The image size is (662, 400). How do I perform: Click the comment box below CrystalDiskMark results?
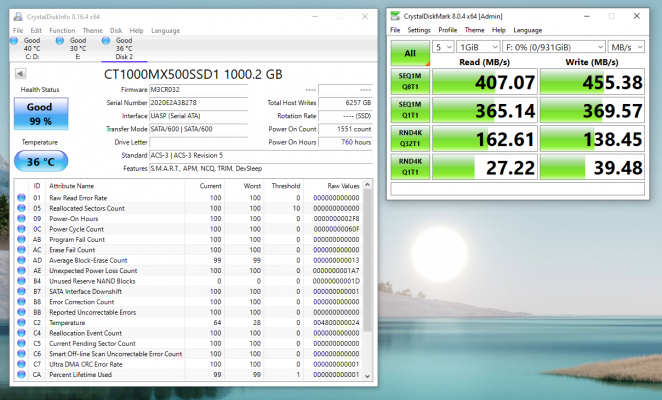pyautogui.click(x=518, y=188)
